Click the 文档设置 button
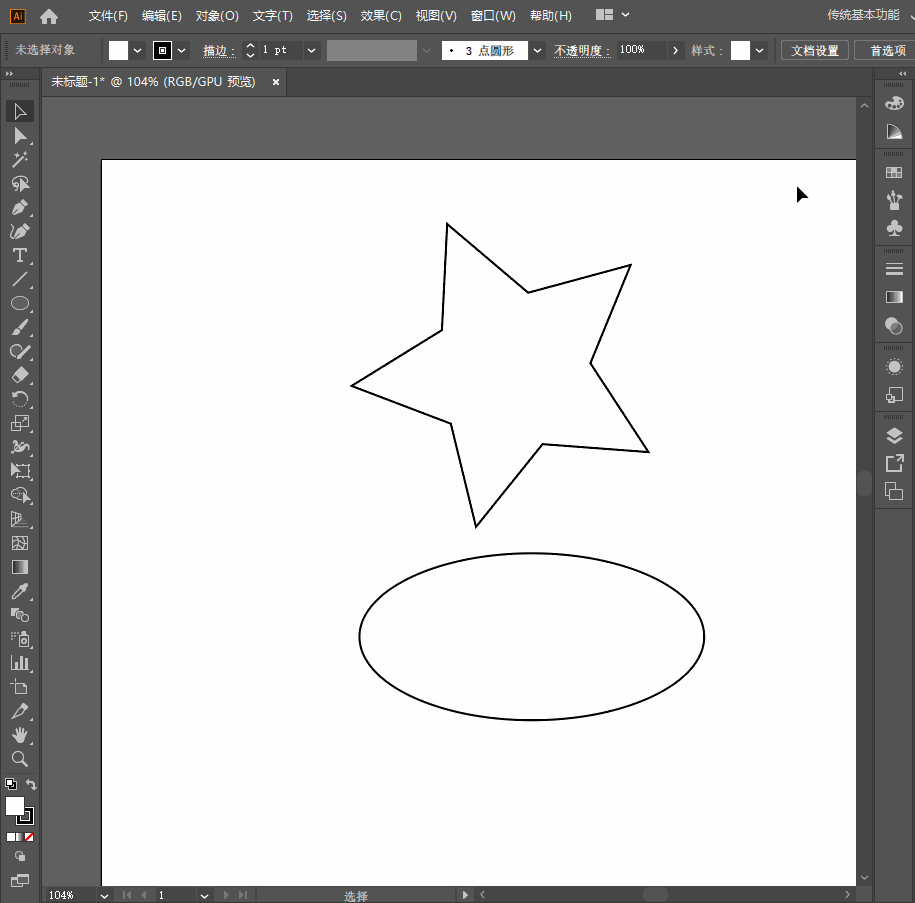Screen dimensions: 915x903 pos(814,50)
